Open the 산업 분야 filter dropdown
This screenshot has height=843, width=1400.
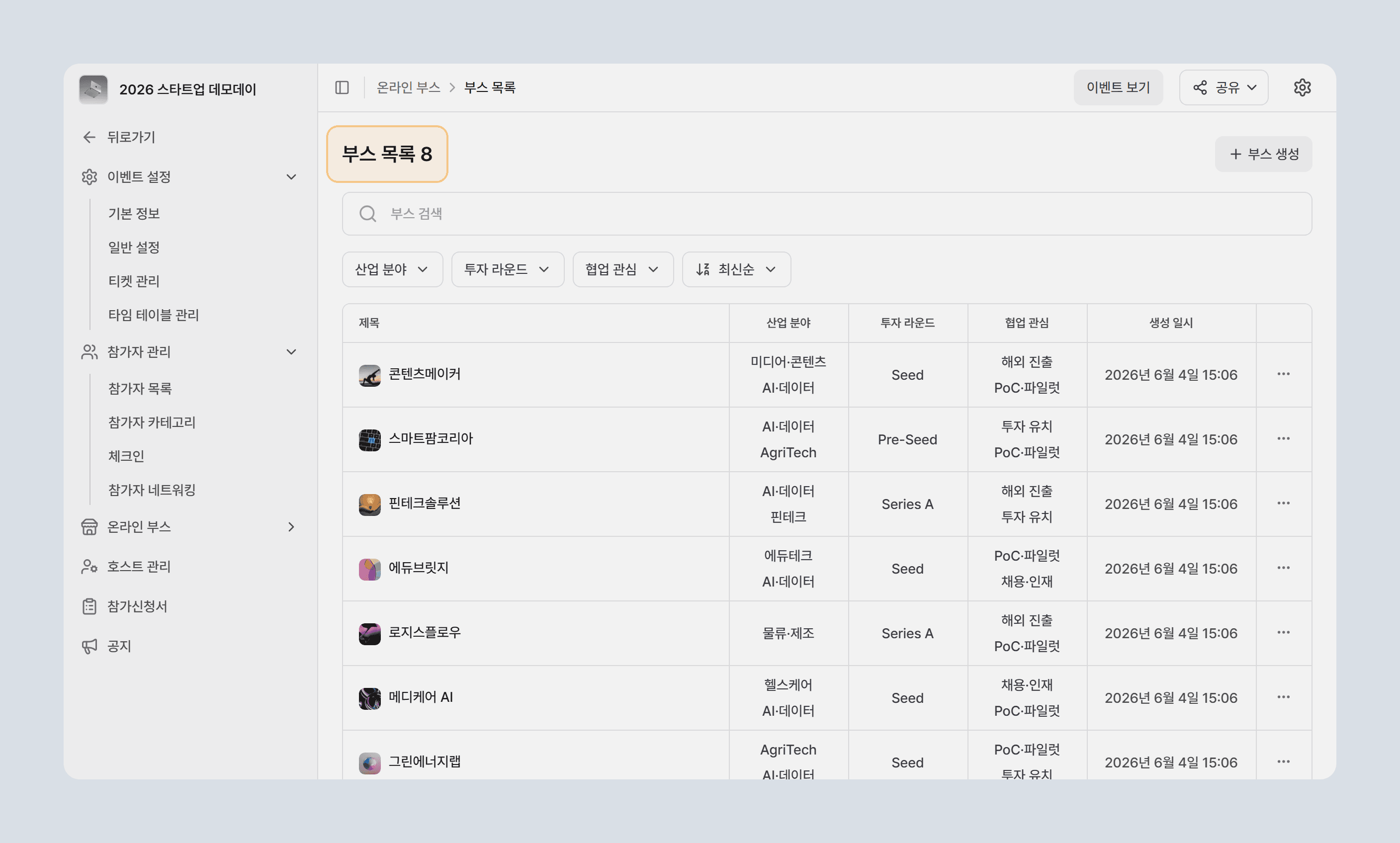[392, 269]
